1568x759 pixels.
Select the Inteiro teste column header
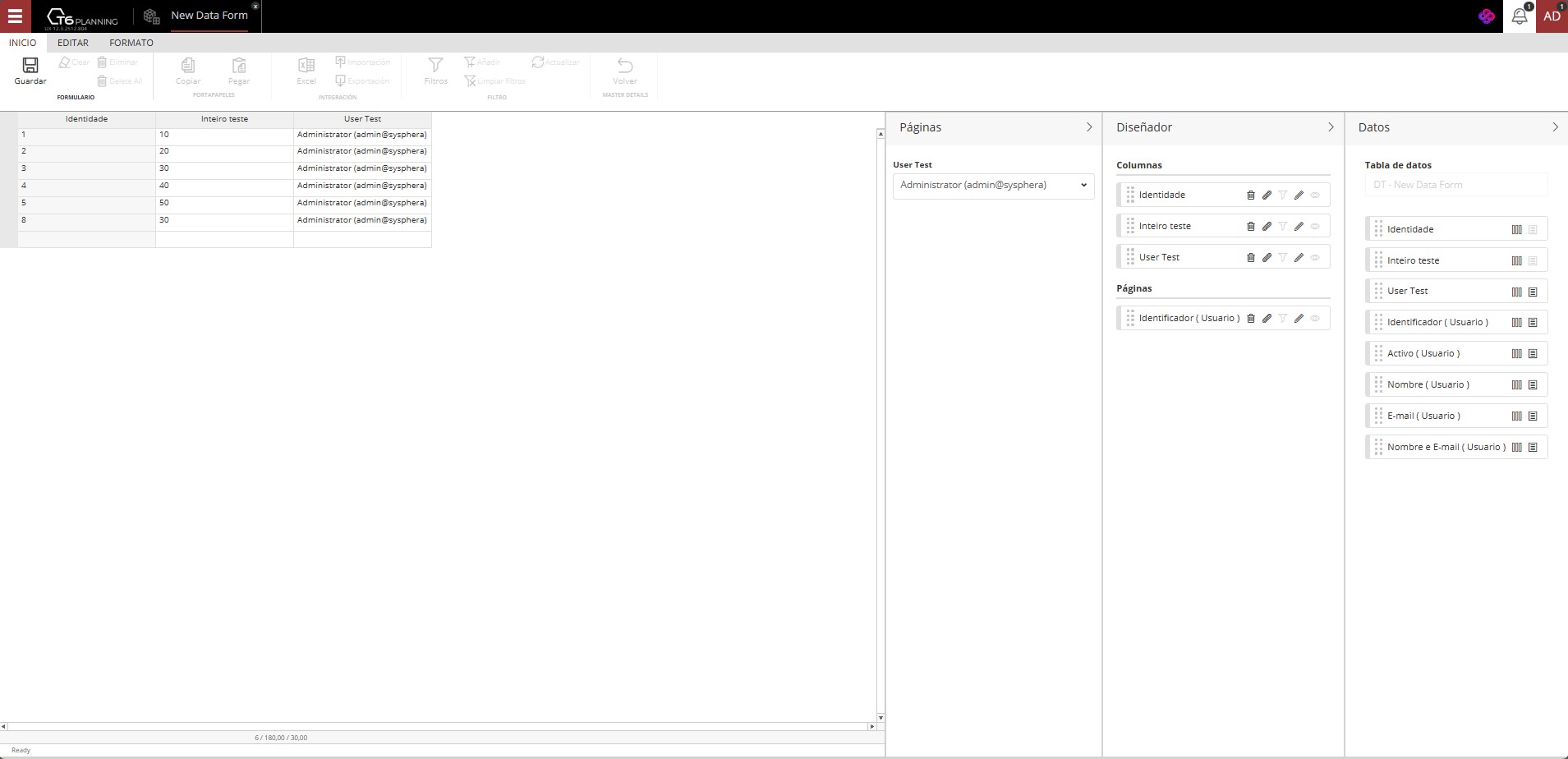[x=224, y=119]
